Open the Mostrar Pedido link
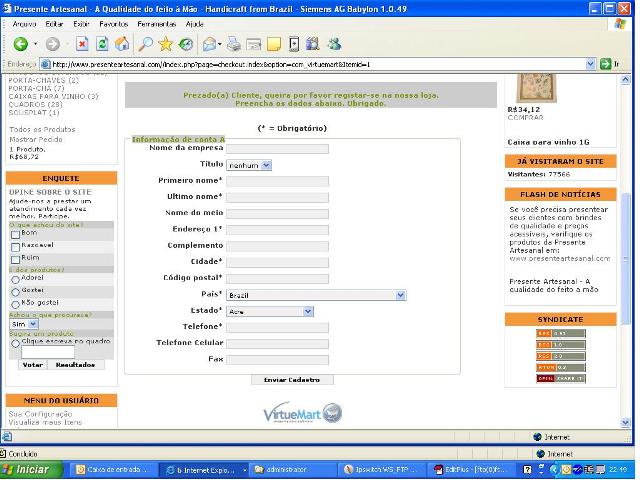Viewport: 640px width, 480px height. (36, 140)
